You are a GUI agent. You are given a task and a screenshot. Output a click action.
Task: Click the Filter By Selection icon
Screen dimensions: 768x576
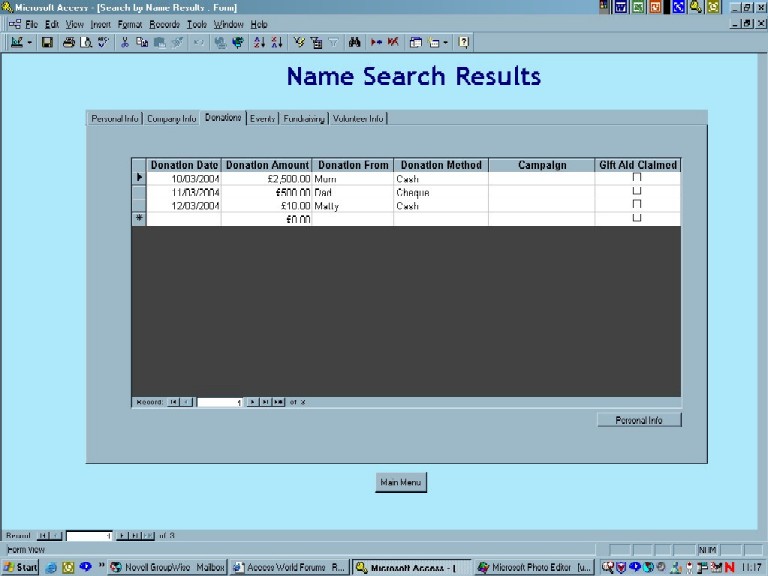point(299,43)
